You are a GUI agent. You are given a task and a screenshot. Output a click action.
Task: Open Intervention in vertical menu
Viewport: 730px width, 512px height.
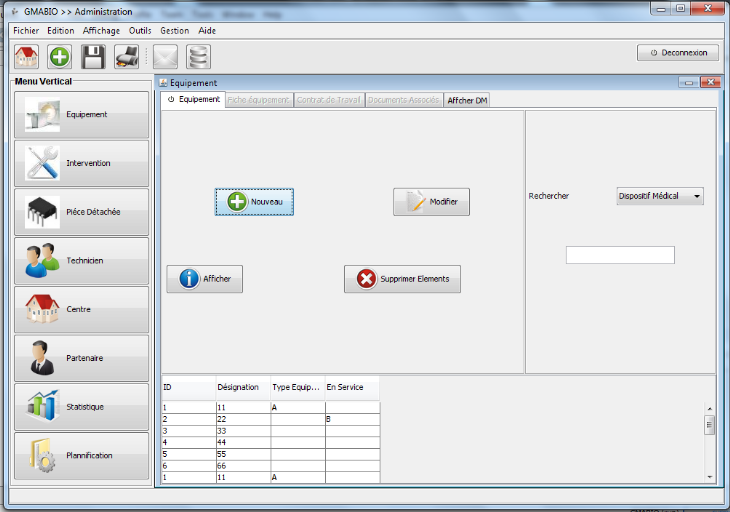81,163
